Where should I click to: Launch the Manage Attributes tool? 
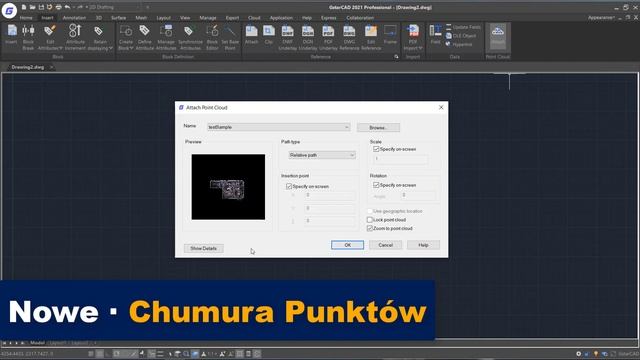coord(166,37)
